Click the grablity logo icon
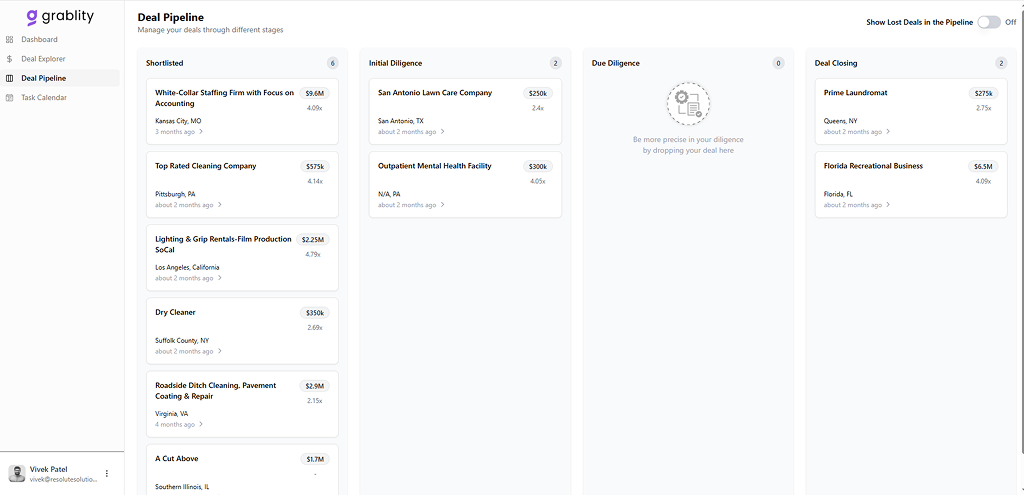 tap(33, 16)
